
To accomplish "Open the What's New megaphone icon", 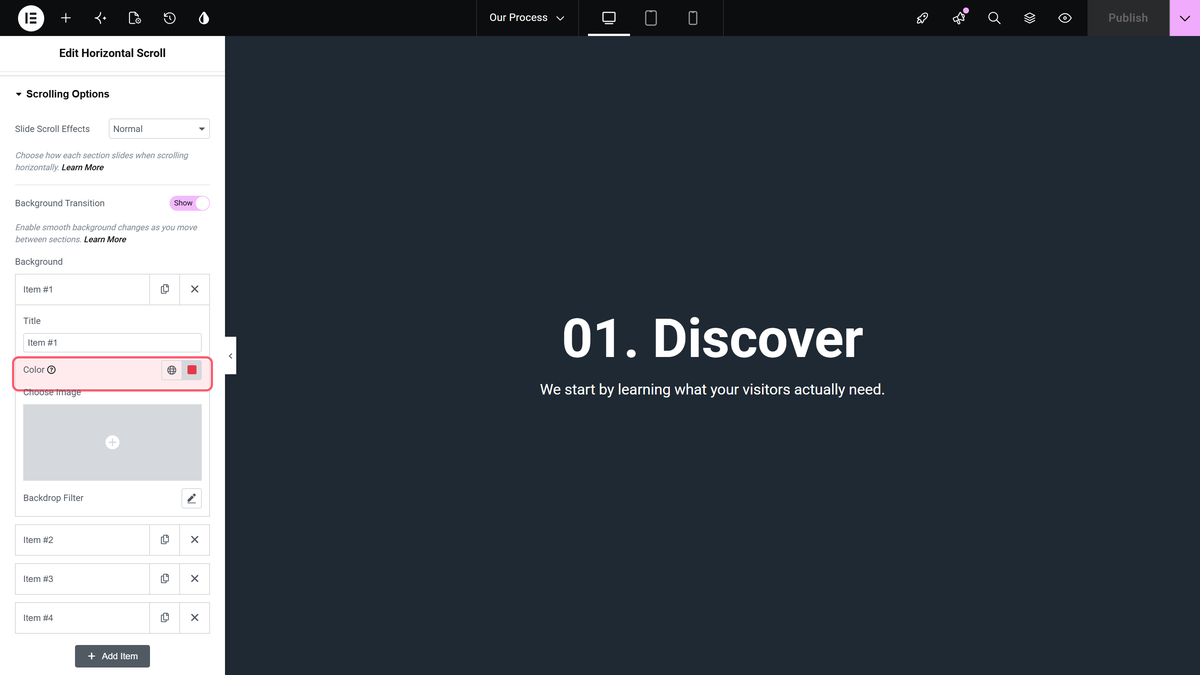I will (959, 18).
